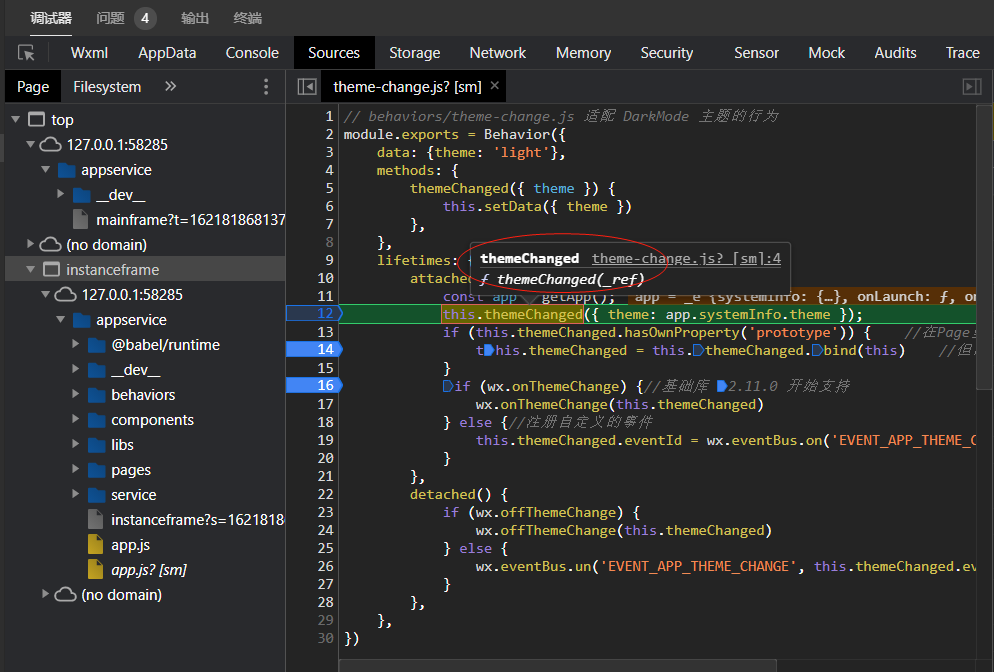Open the mainframe?t= document icon
The height and width of the screenshot is (672, 994).
81,219
